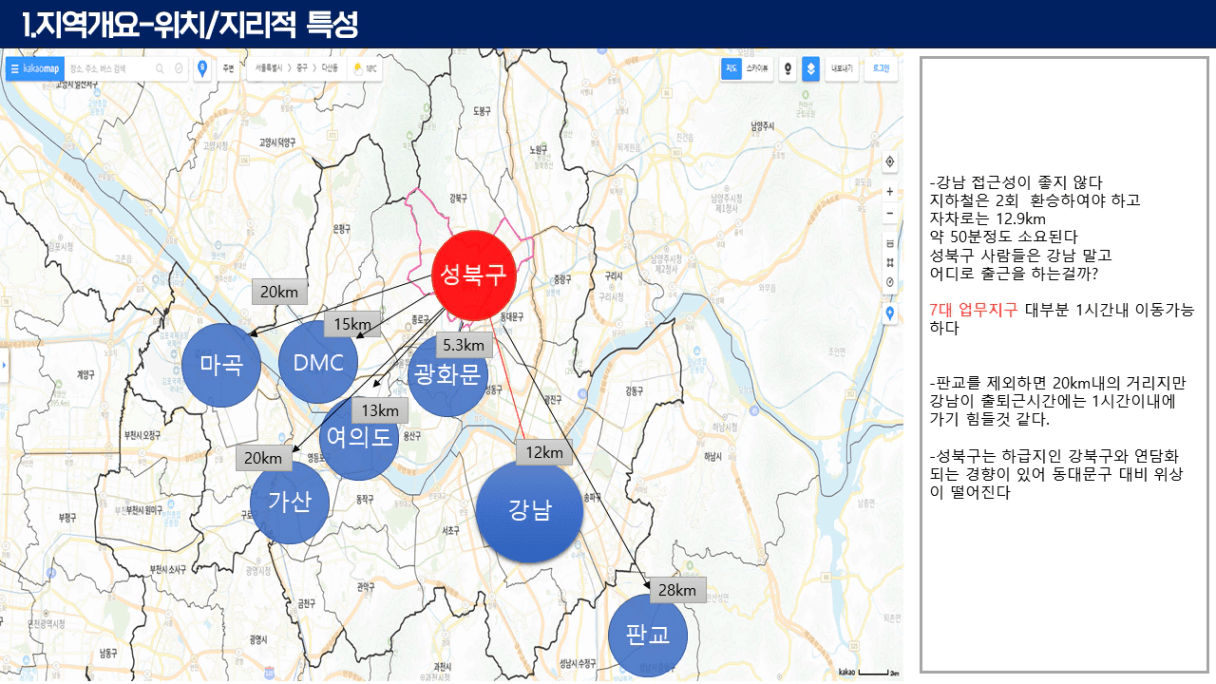
Task: Select 다산동 in the location breadcrumb
Action: 329,69
